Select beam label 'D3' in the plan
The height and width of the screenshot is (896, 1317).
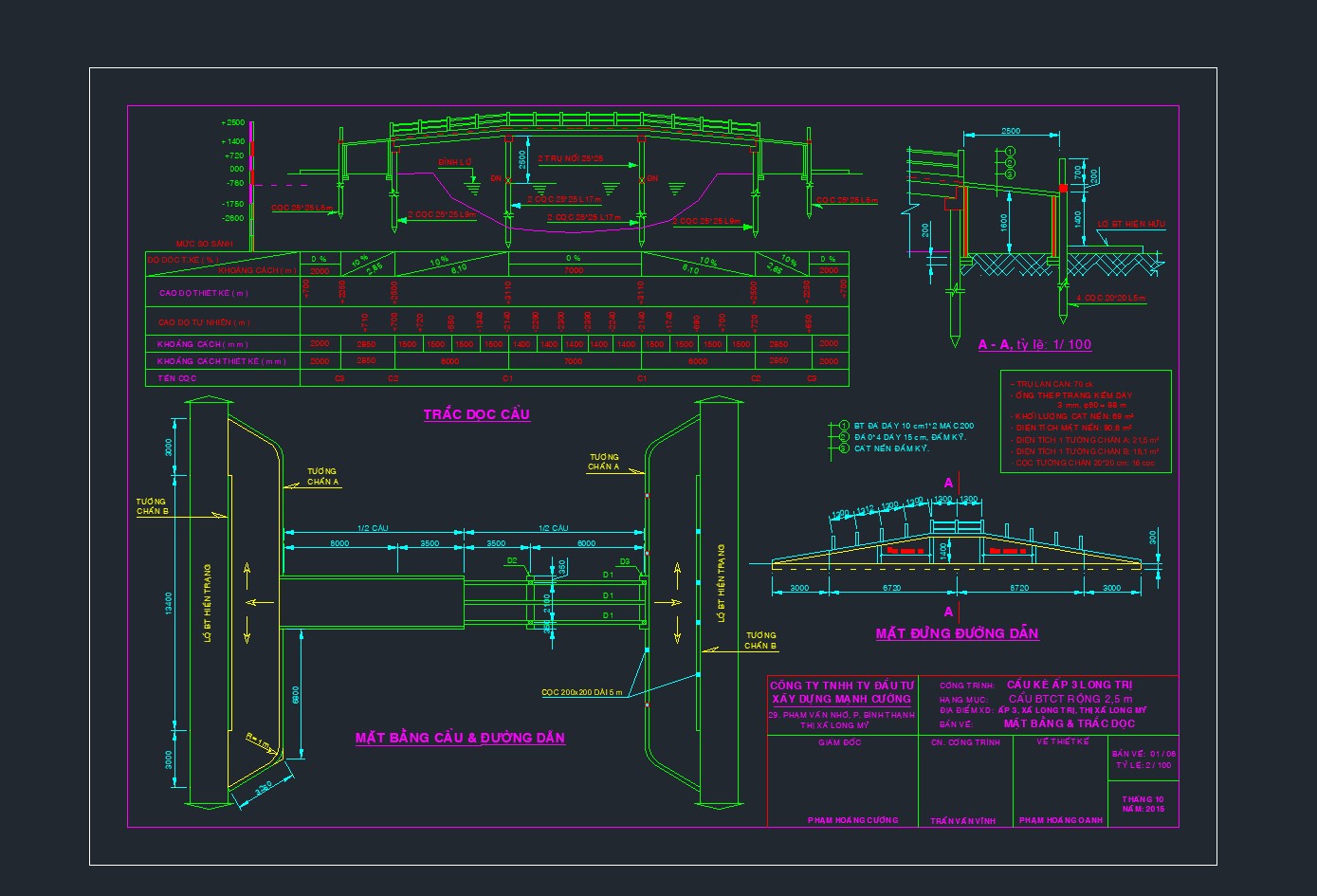[624, 561]
